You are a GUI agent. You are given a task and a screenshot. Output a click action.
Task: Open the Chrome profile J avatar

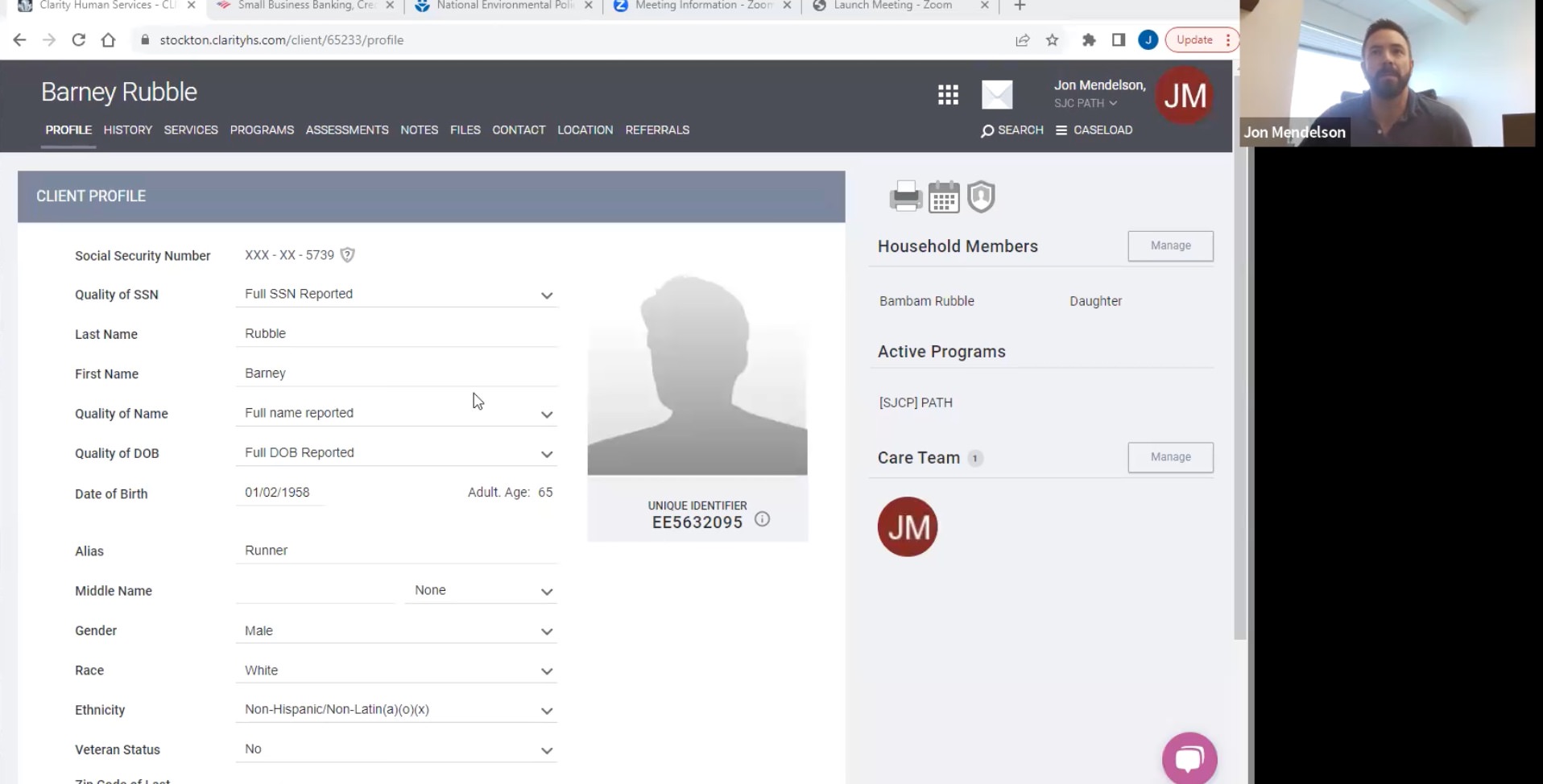pos(1148,39)
